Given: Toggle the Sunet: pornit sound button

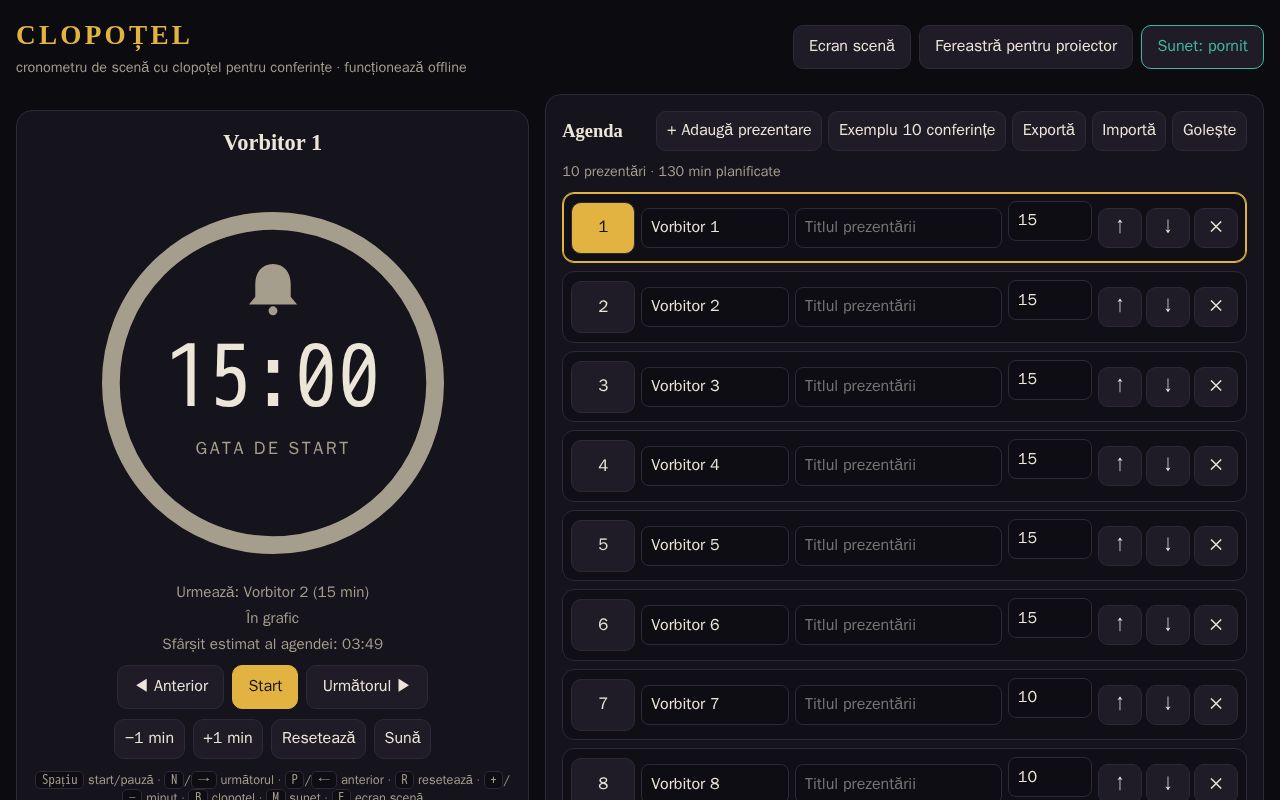Looking at the screenshot, I should (x=1202, y=47).
